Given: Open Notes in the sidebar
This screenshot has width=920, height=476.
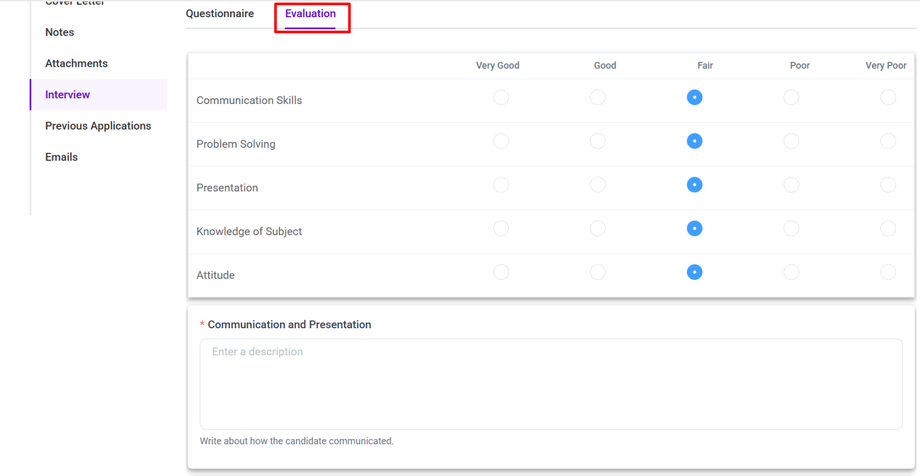Looking at the screenshot, I should click(60, 33).
